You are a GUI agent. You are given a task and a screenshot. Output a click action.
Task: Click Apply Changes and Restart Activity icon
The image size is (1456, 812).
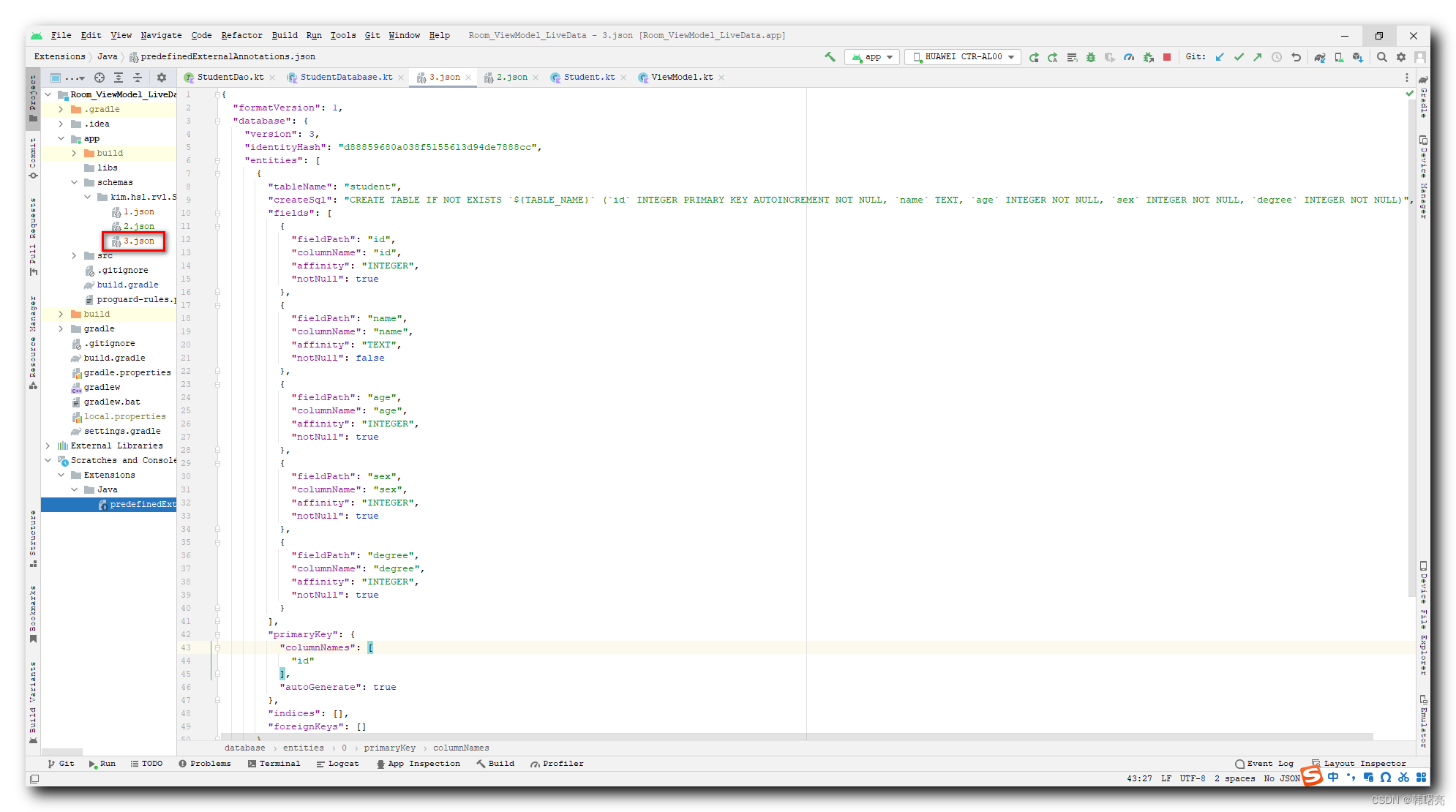[1053, 57]
